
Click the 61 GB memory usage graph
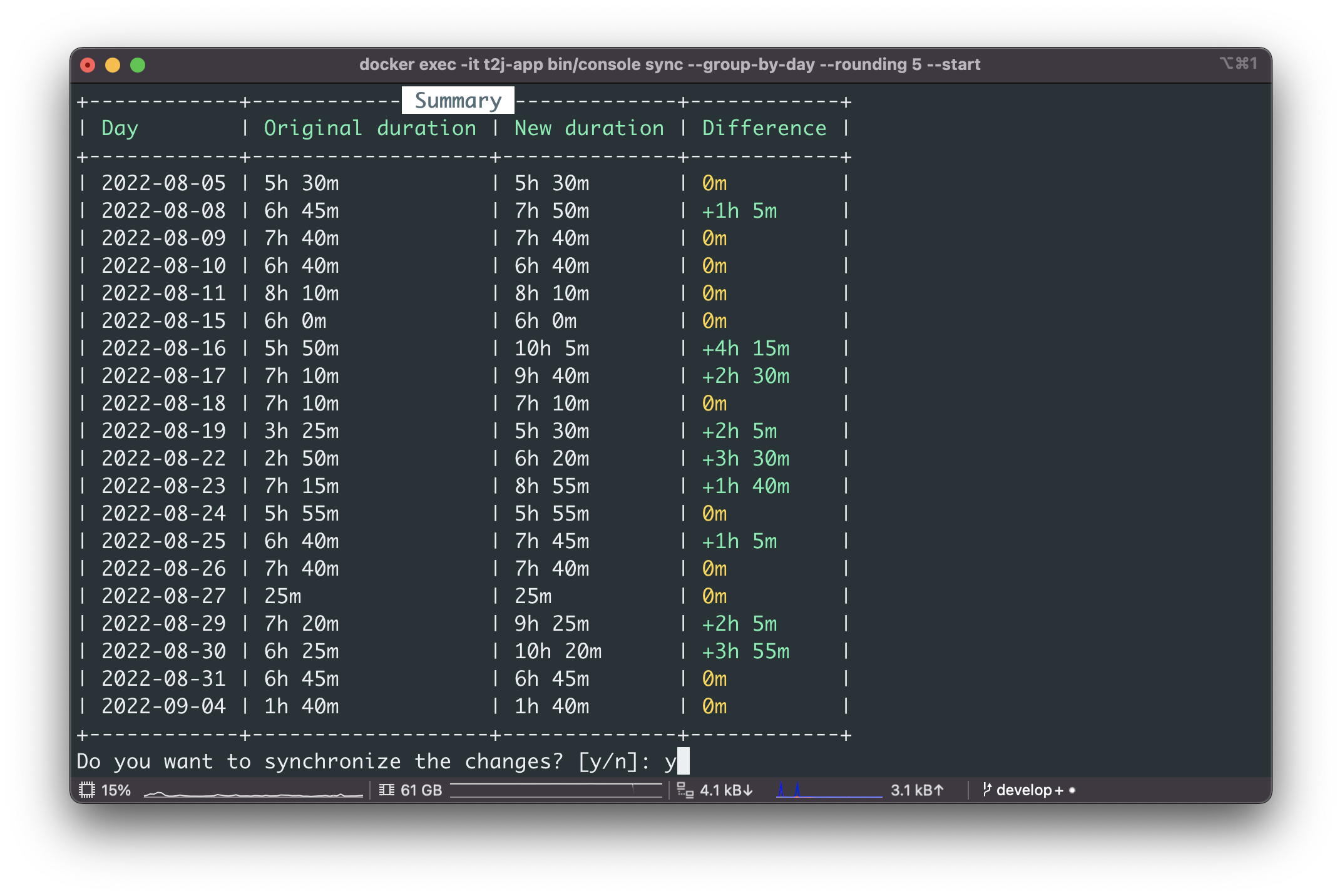point(556,790)
